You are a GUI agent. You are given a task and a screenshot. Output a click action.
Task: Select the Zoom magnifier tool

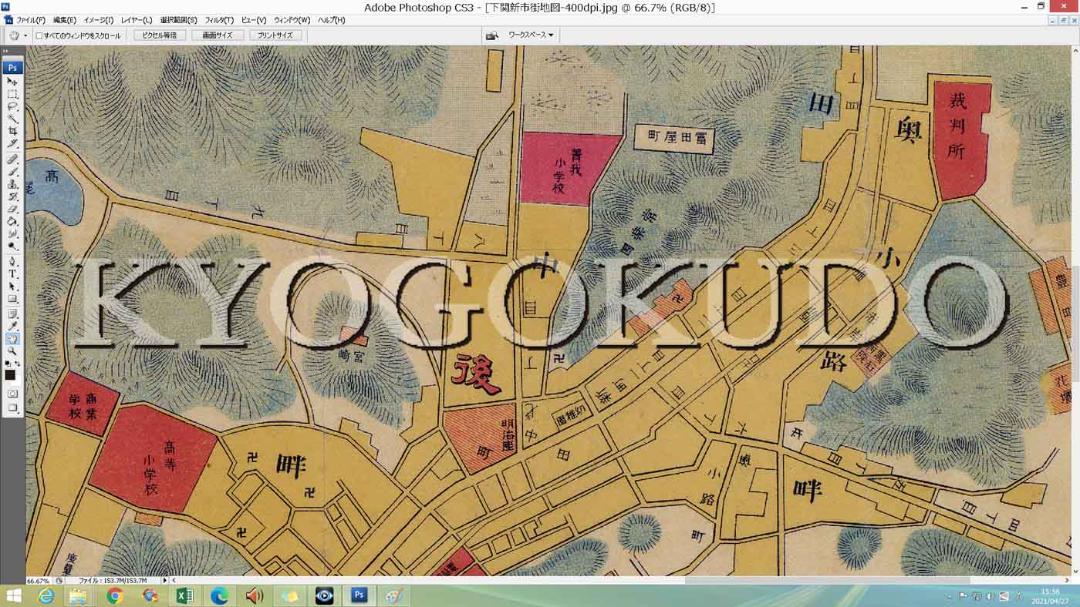[12, 351]
